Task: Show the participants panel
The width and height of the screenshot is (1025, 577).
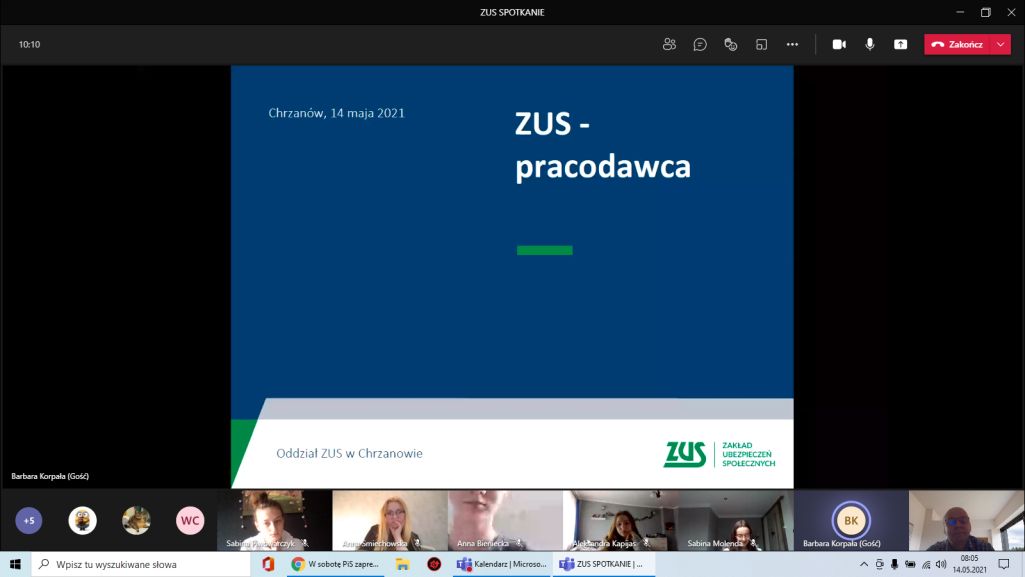Action: (x=669, y=44)
